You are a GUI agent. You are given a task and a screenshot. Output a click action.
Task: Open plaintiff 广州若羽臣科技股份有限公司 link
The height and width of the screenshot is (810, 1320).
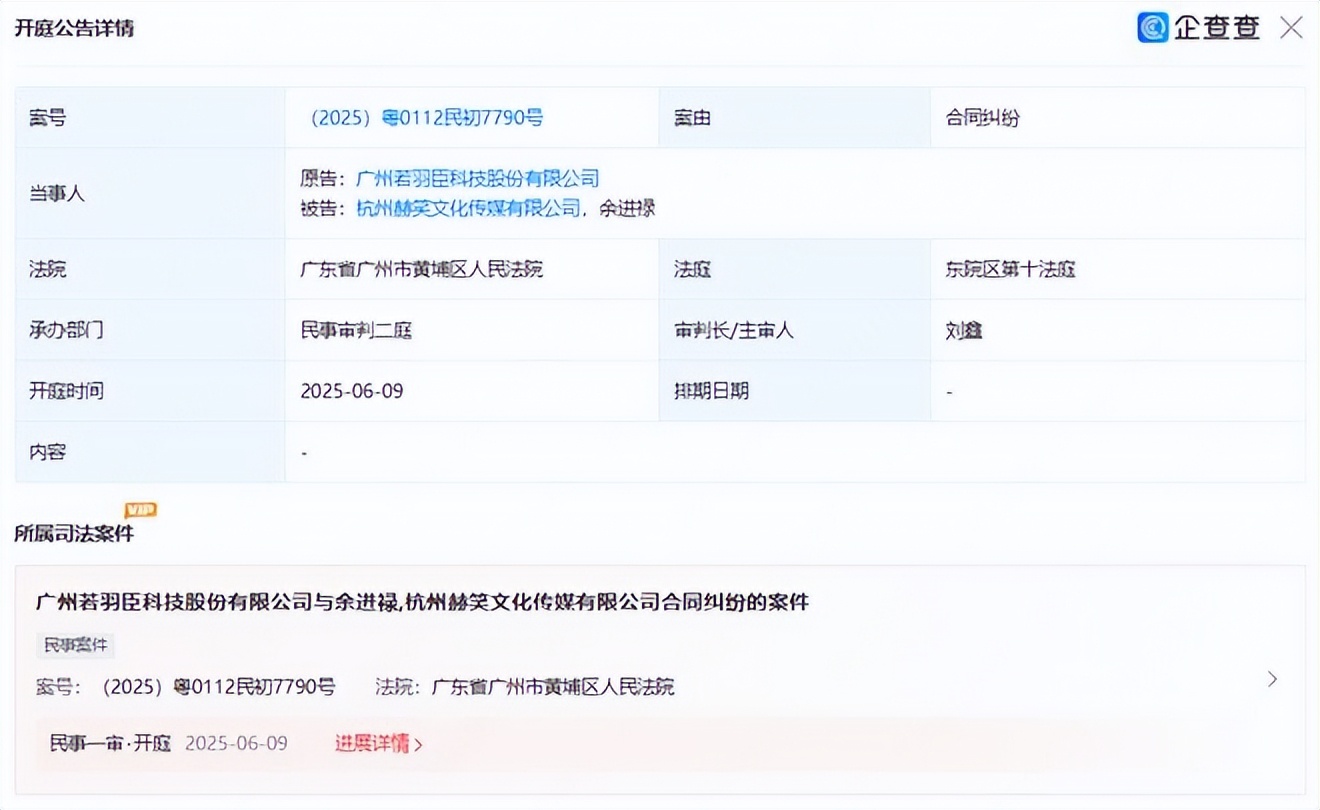pos(478,178)
